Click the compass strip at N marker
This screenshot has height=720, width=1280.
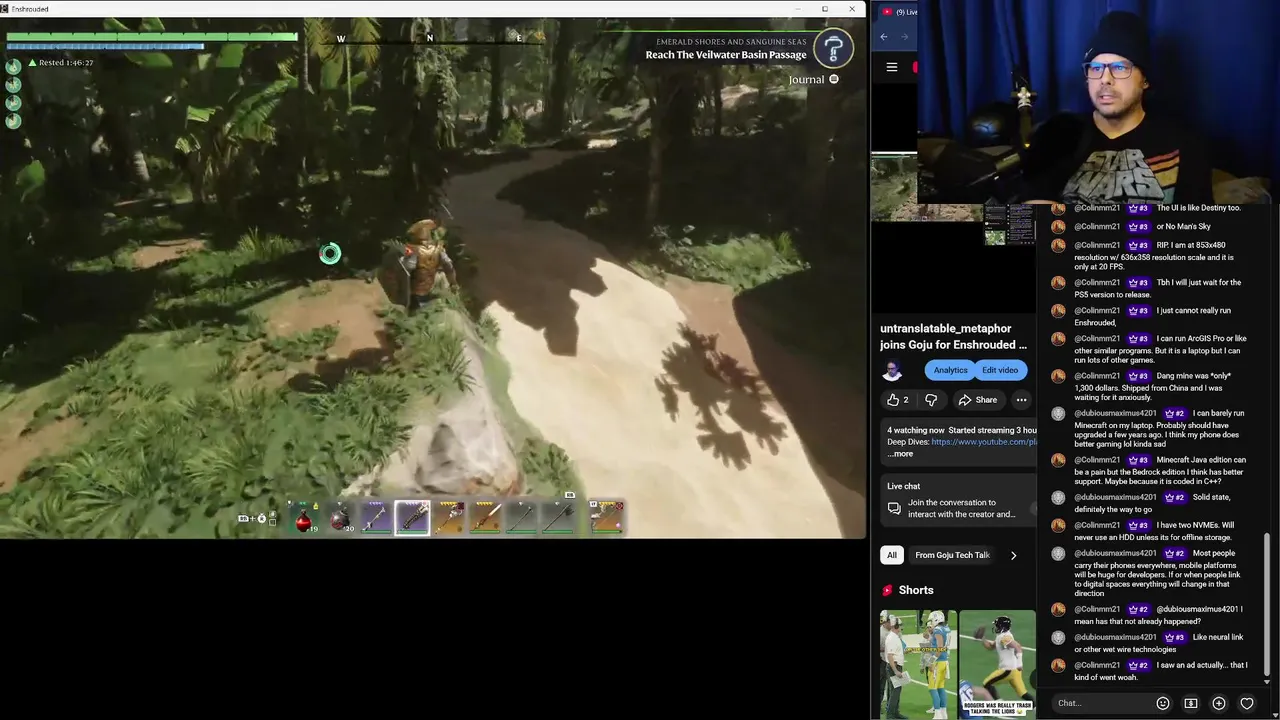430,38
